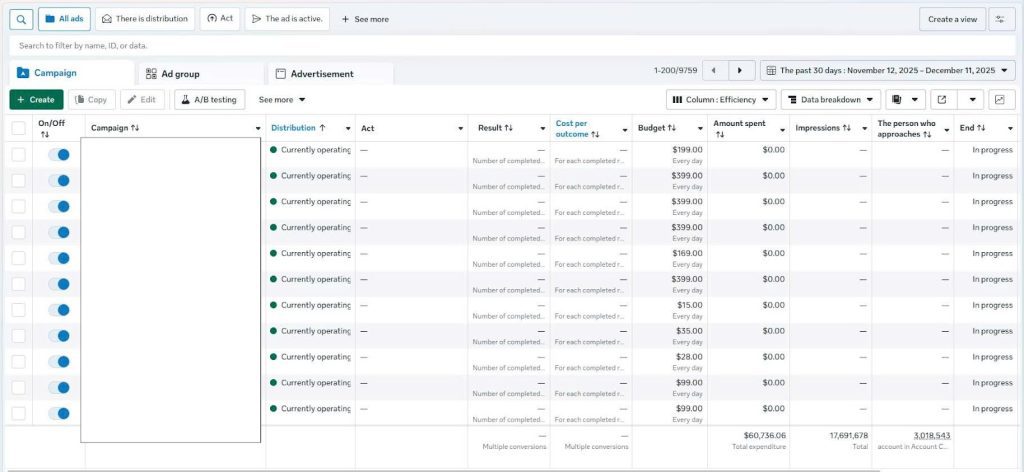Click the Distribution ascending sort arrow

[322, 128]
